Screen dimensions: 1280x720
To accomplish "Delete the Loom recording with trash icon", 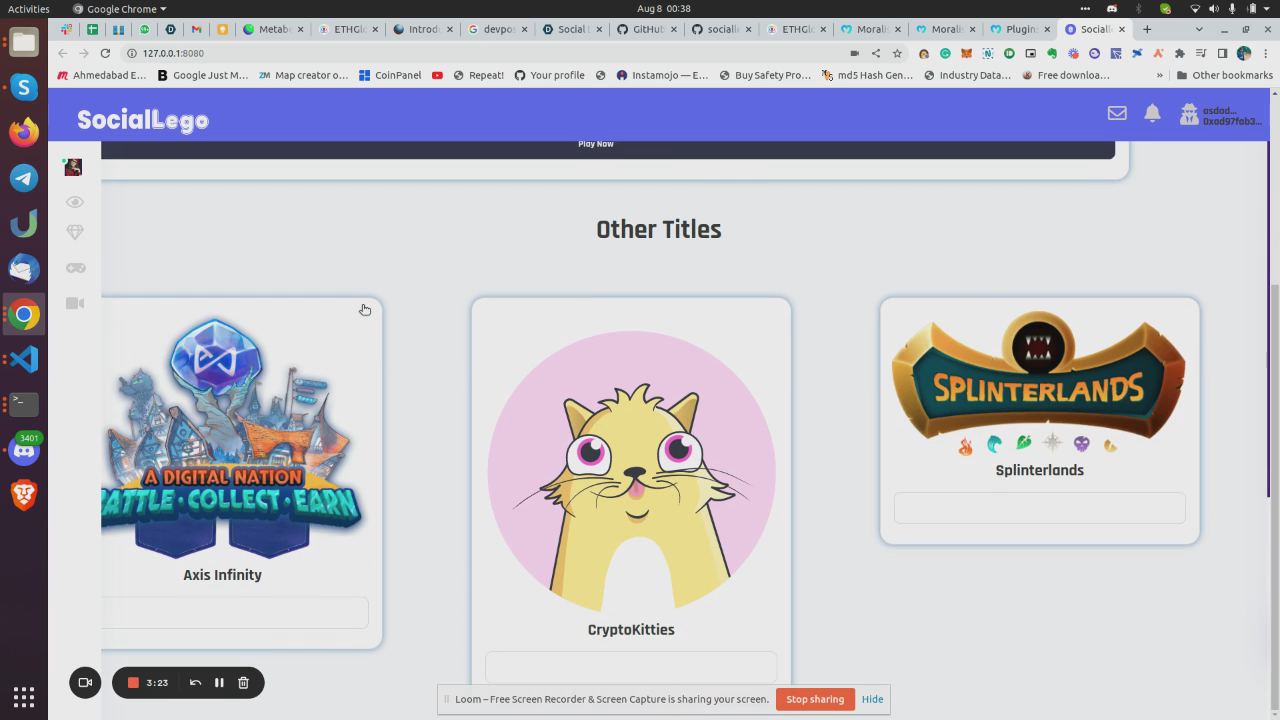I will pyautogui.click(x=243, y=683).
